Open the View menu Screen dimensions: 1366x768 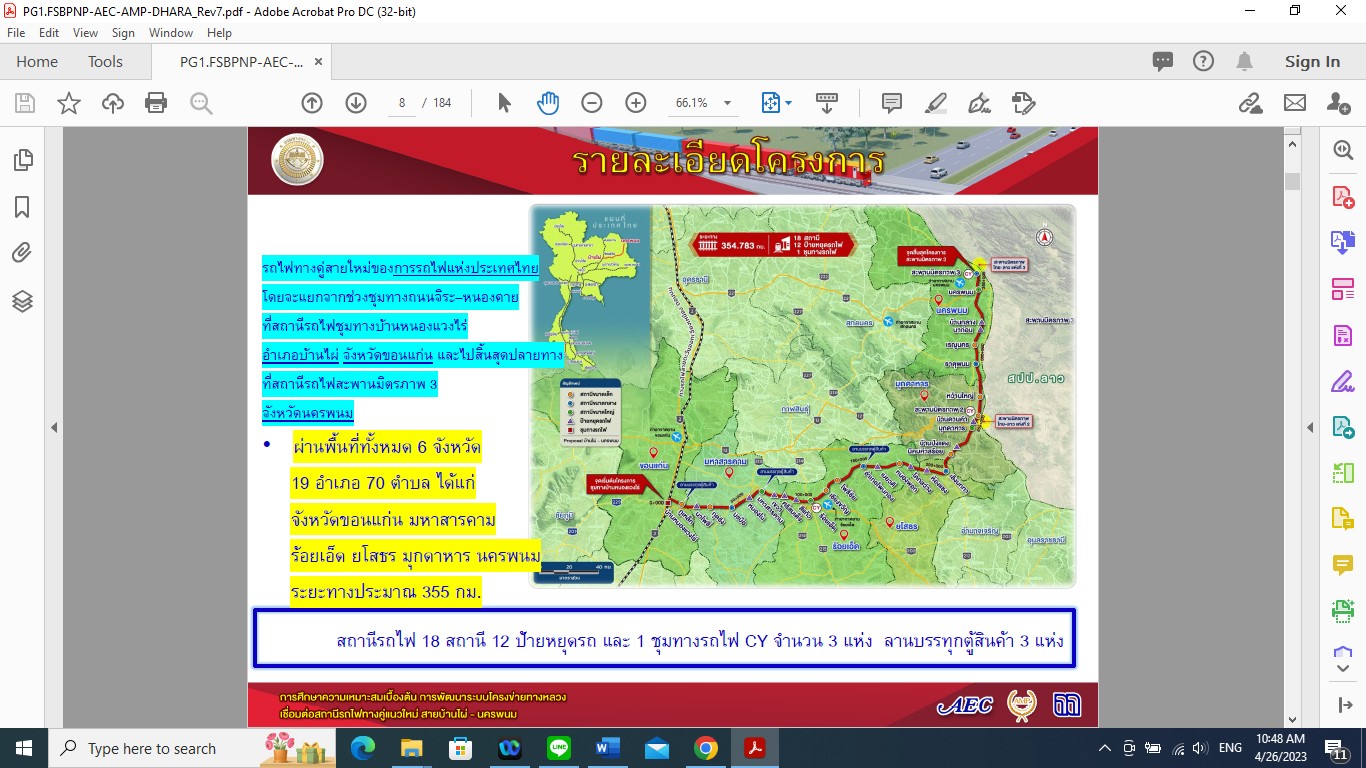(x=85, y=33)
